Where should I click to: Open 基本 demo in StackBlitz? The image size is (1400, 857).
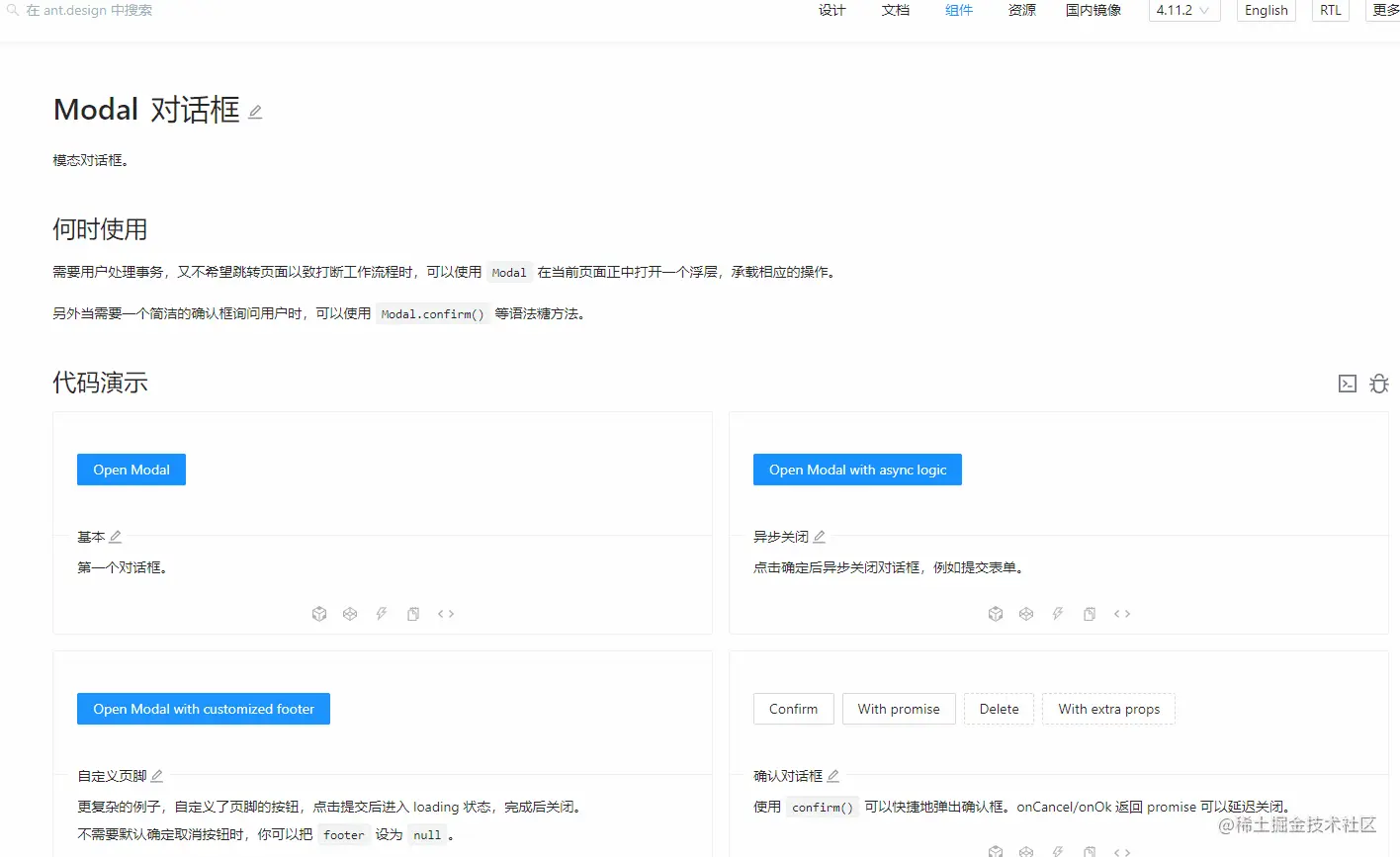[382, 614]
